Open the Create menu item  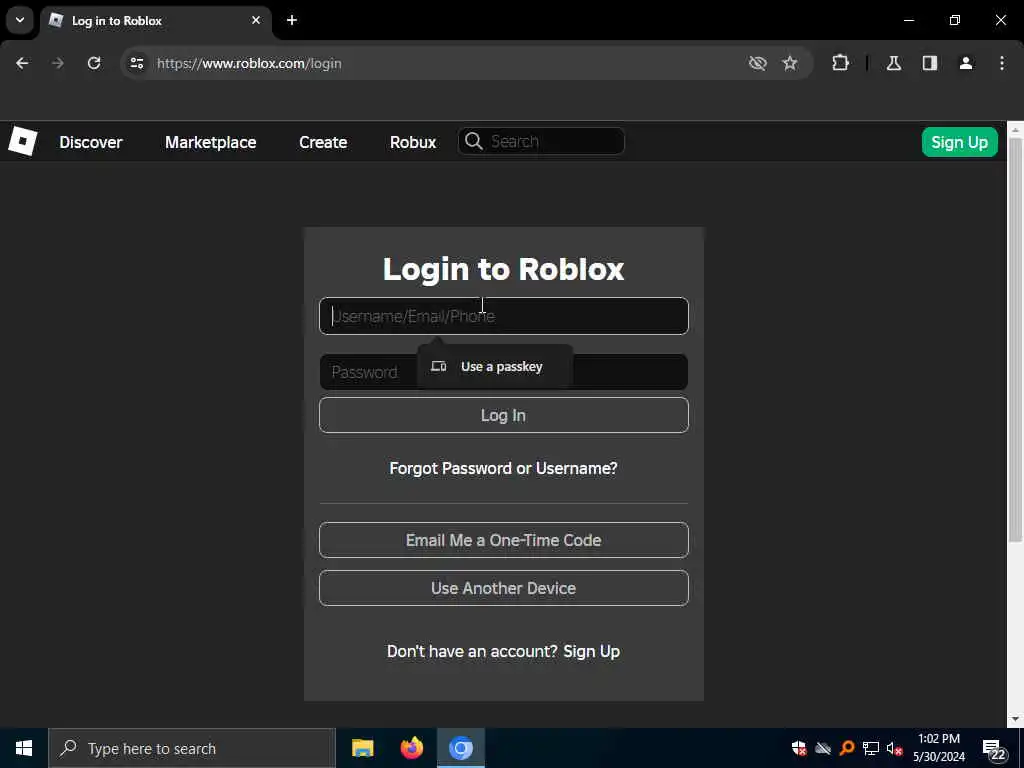[x=323, y=142]
